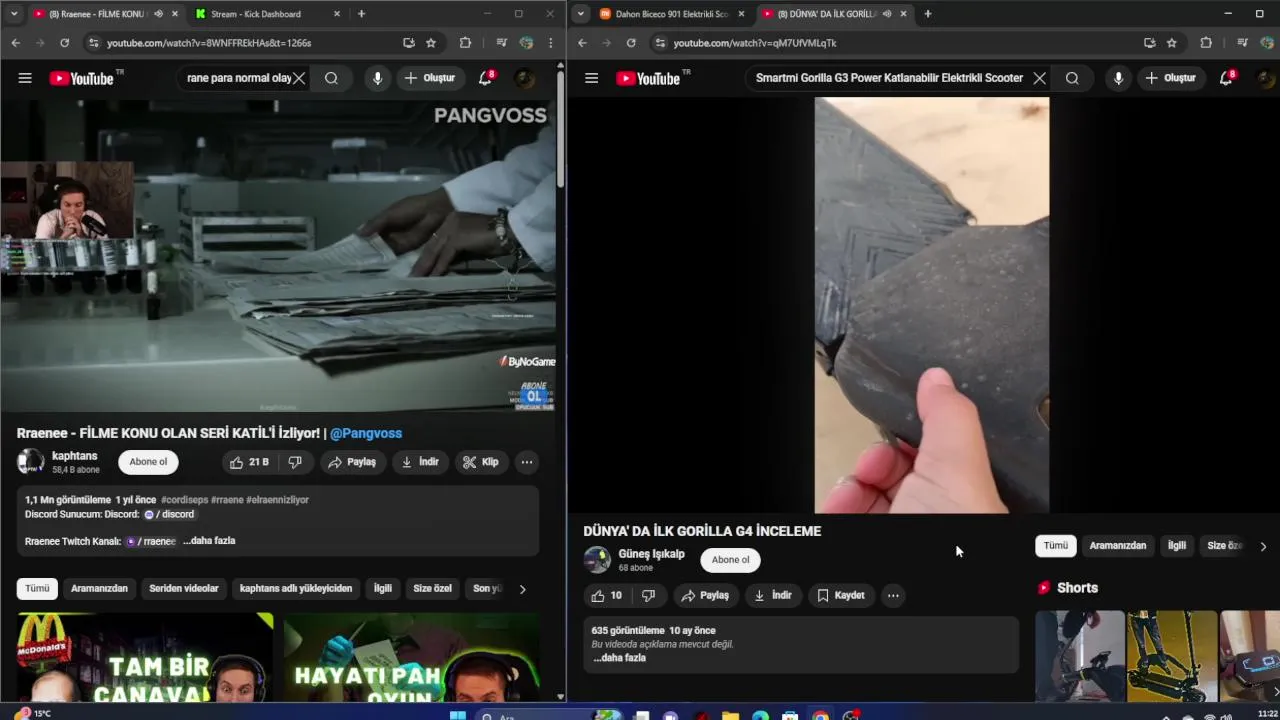Open extensions puzzle icon in left browser
Screen dimensions: 1280x720
pos(465,43)
